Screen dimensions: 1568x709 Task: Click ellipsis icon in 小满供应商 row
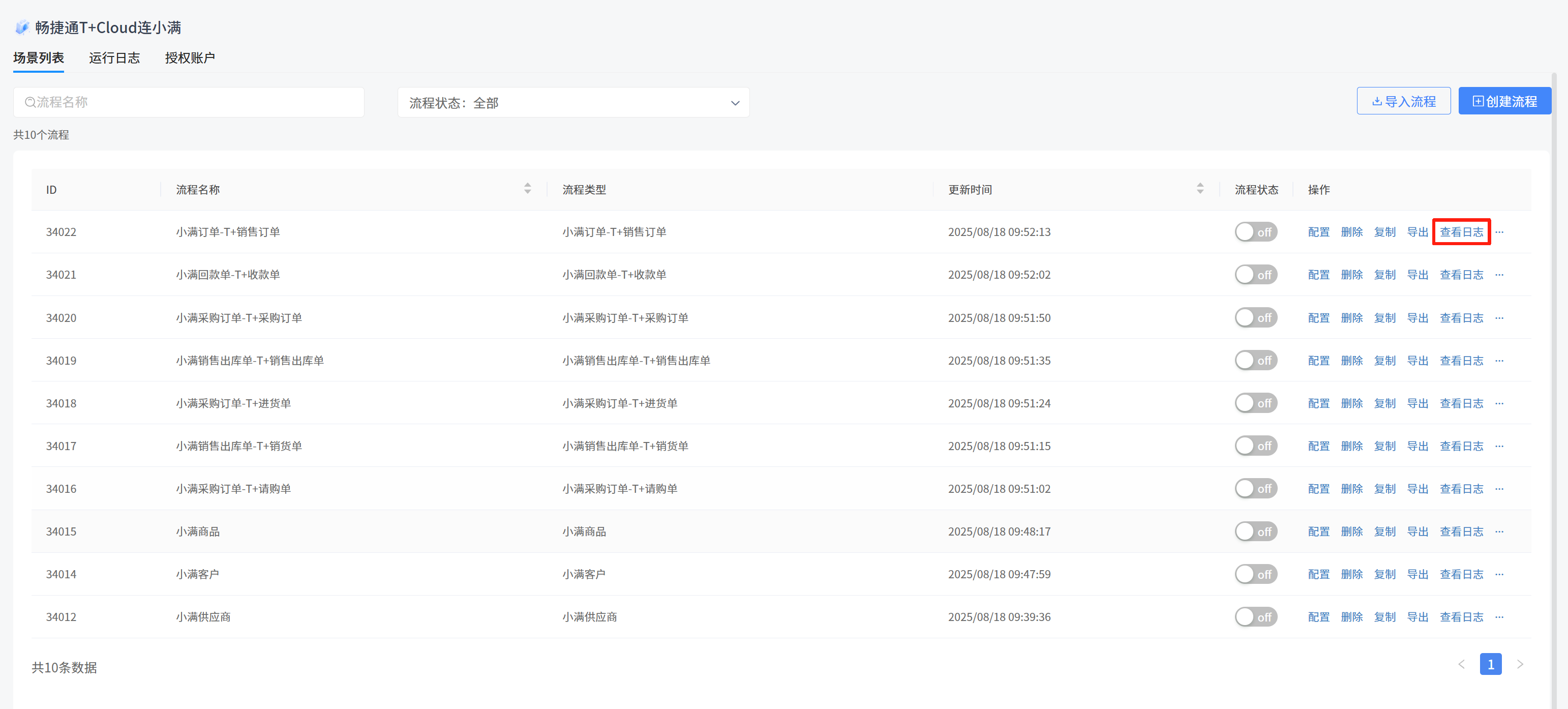point(1499,617)
